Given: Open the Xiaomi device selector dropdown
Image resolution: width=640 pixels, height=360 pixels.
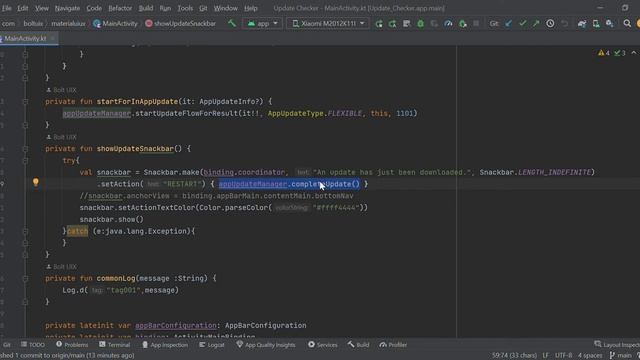Looking at the screenshot, I should tap(328, 23).
